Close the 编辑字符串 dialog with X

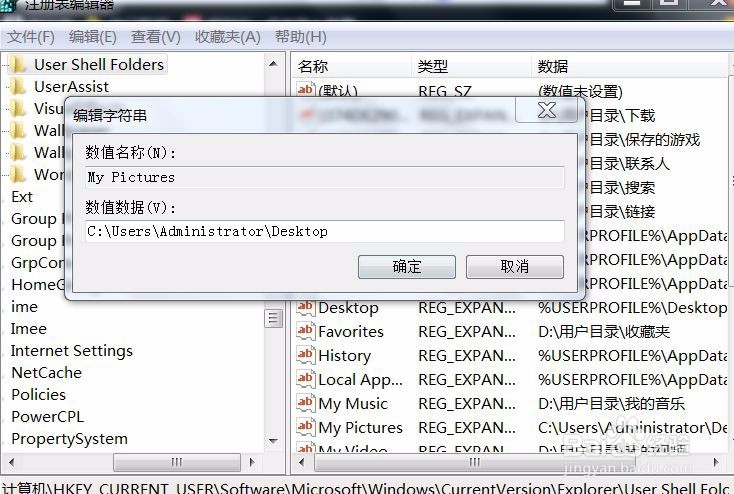click(x=547, y=111)
